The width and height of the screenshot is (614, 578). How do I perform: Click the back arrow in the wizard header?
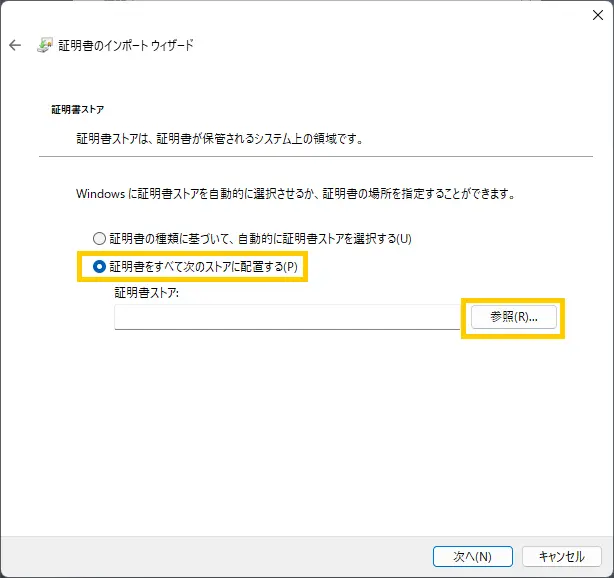(x=15, y=46)
